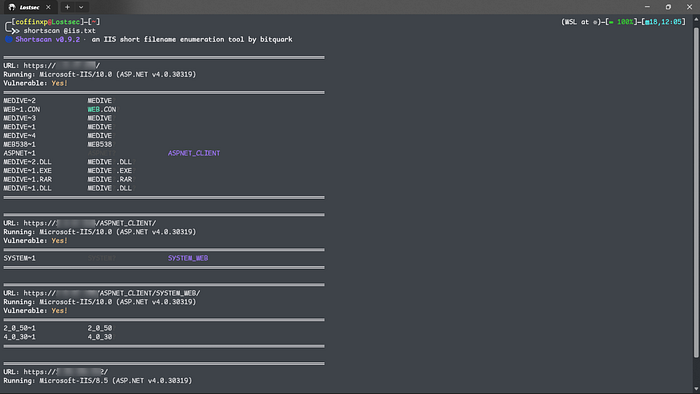
Task: Click 'ASPNET~1' short filename entry
Action: tap(20, 153)
